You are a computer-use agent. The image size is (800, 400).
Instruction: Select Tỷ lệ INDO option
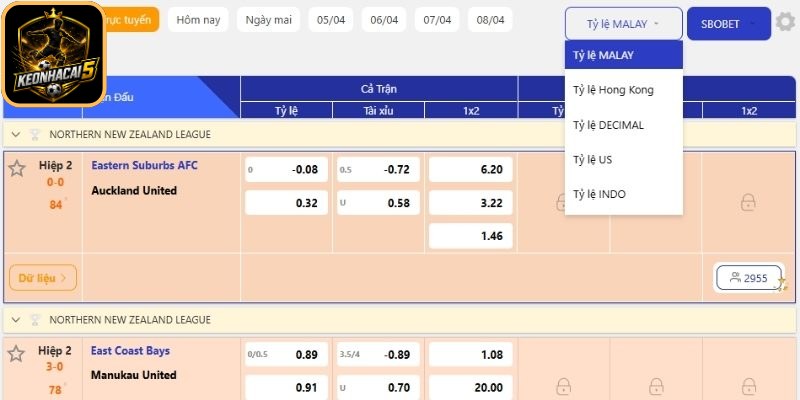(x=623, y=194)
